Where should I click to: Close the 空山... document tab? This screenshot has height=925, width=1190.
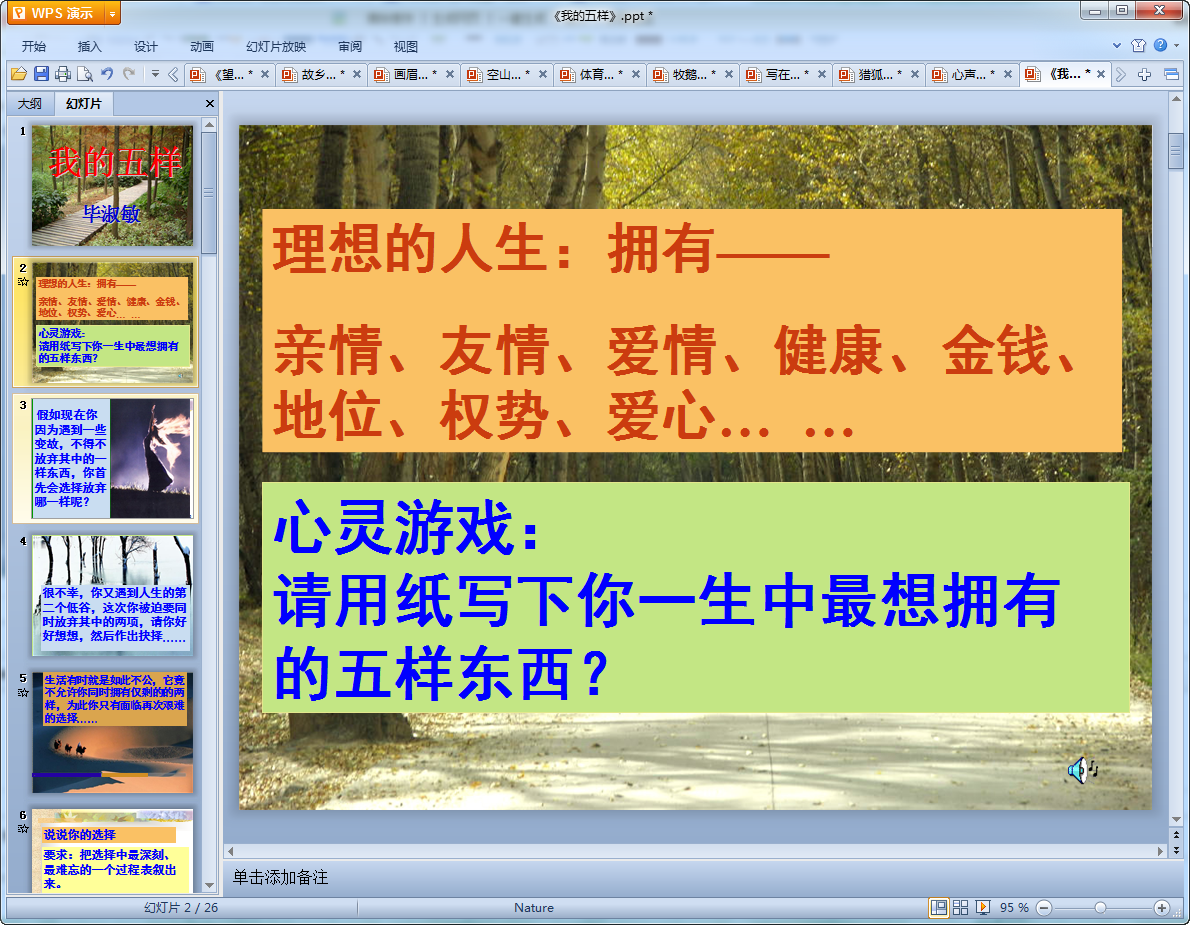(x=543, y=74)
